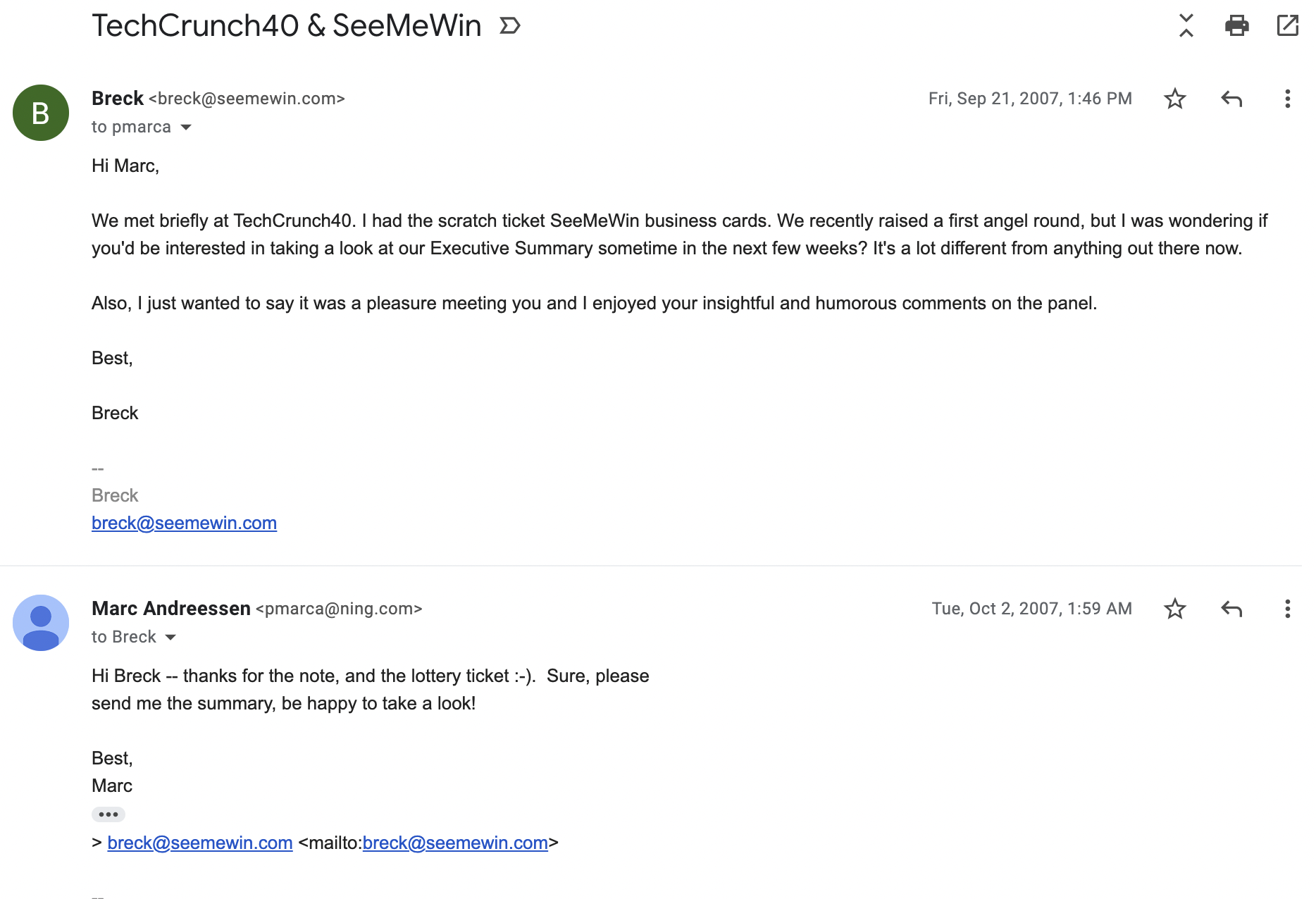Star Marc Andreessen's Oct 2 message
This screenshot has height=899, width=1316.
click(x=1174, y=609)
